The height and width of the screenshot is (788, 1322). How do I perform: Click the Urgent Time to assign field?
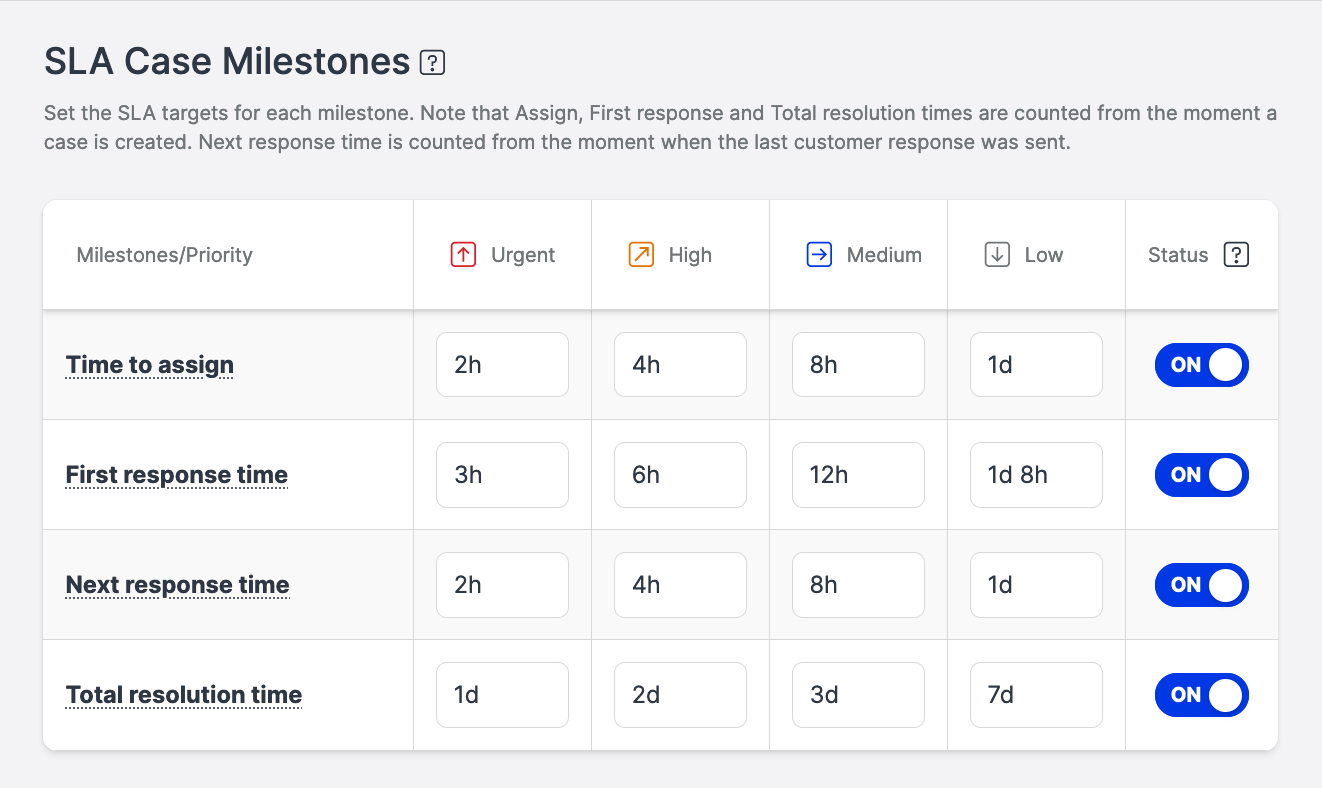502,365
